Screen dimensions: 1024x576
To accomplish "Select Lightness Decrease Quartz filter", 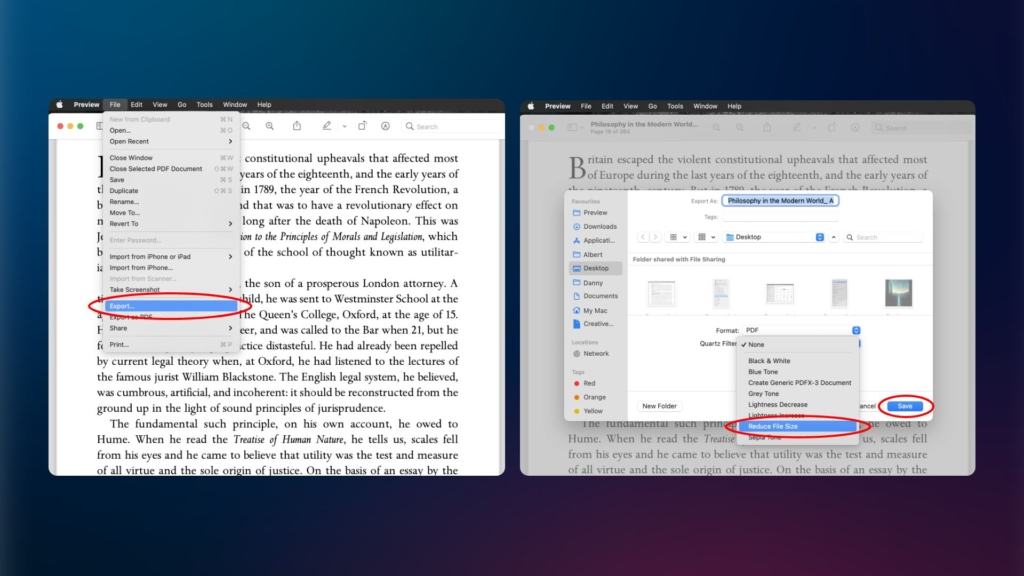I will pyautogui.click(x=798, y=404).
